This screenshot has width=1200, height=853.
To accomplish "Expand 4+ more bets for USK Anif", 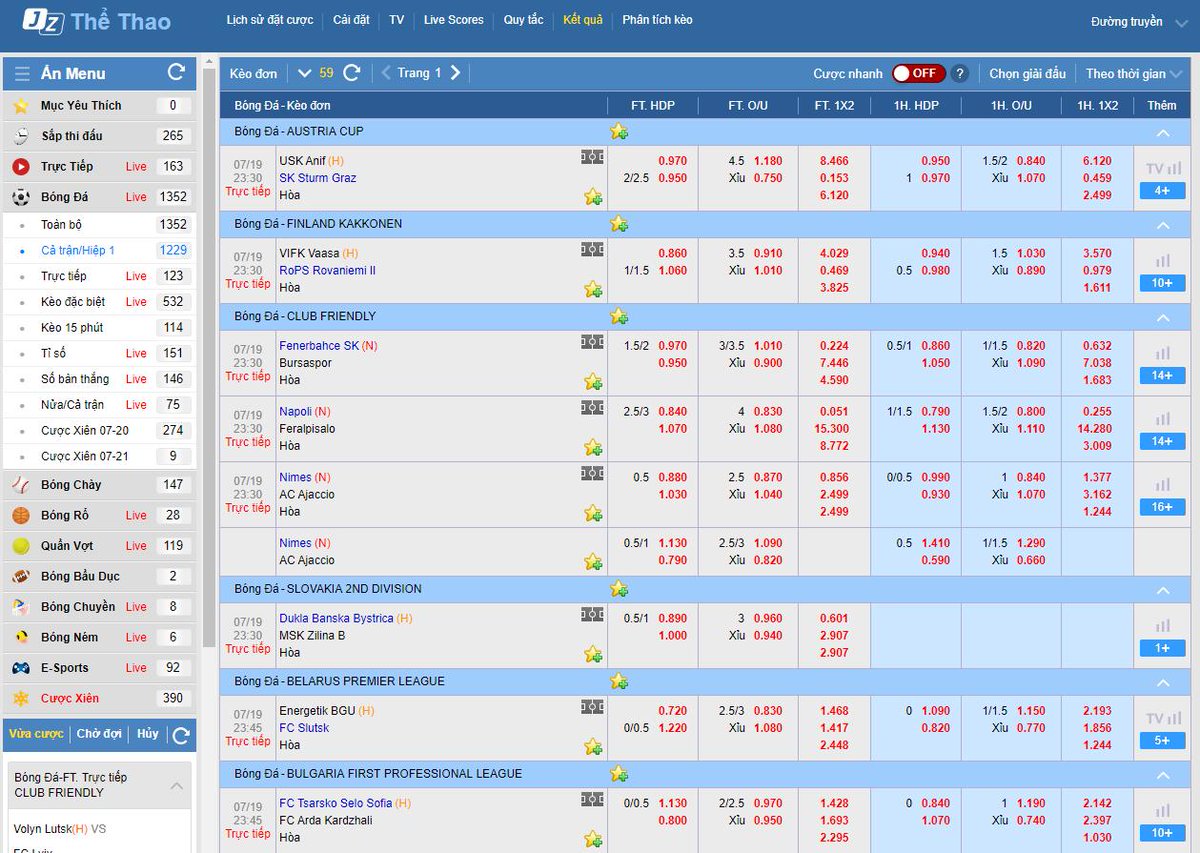I will [x=1162, y=190].
